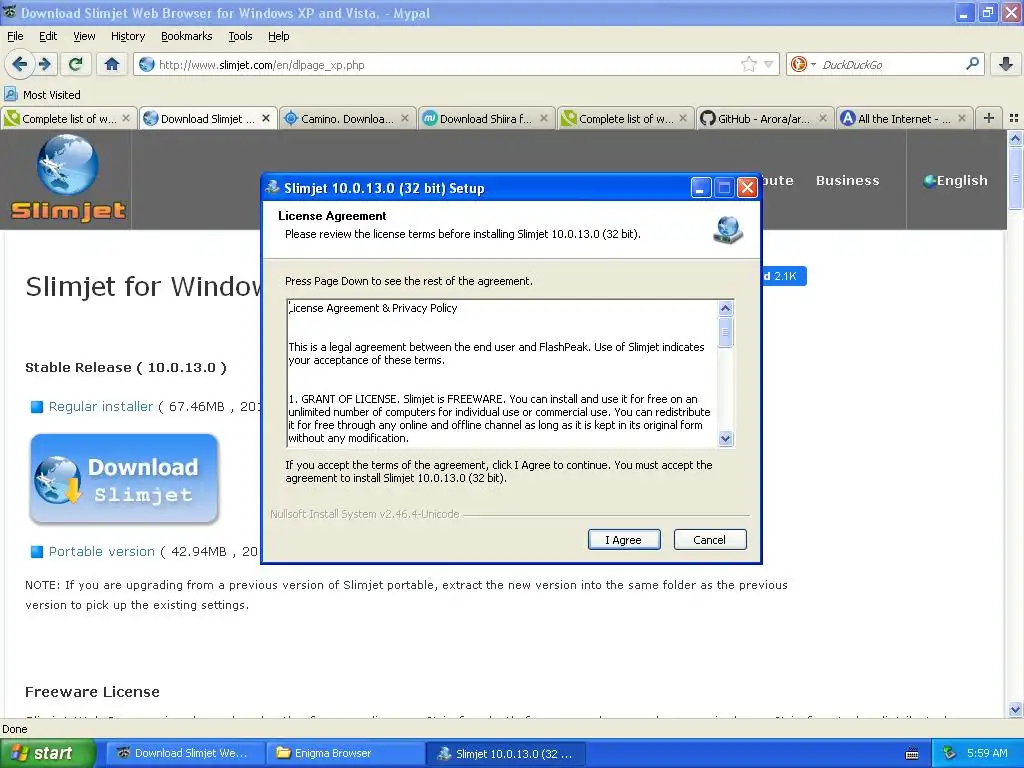This screenshot has width=1024, height=768.
Task: Click the browser Back arrow button
Action: (20, 64)
